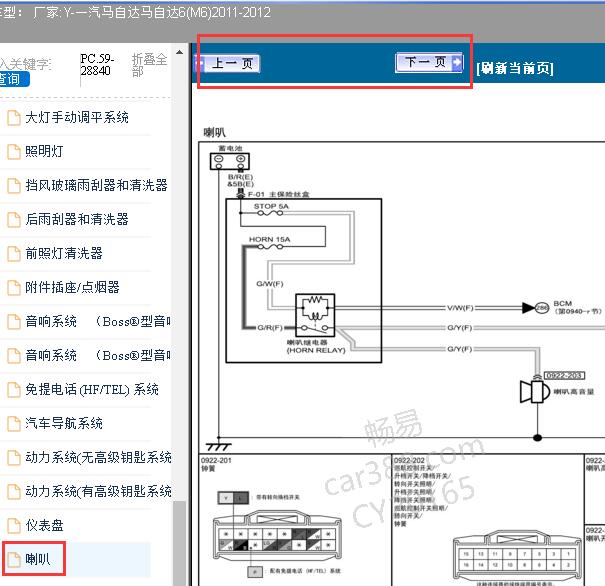
Task: Click document icon beside 喇叭
Action: point(14,559)
